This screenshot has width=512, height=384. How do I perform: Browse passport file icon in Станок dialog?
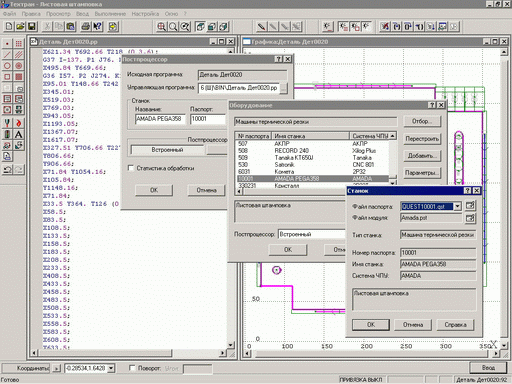[x=470, y=206]
